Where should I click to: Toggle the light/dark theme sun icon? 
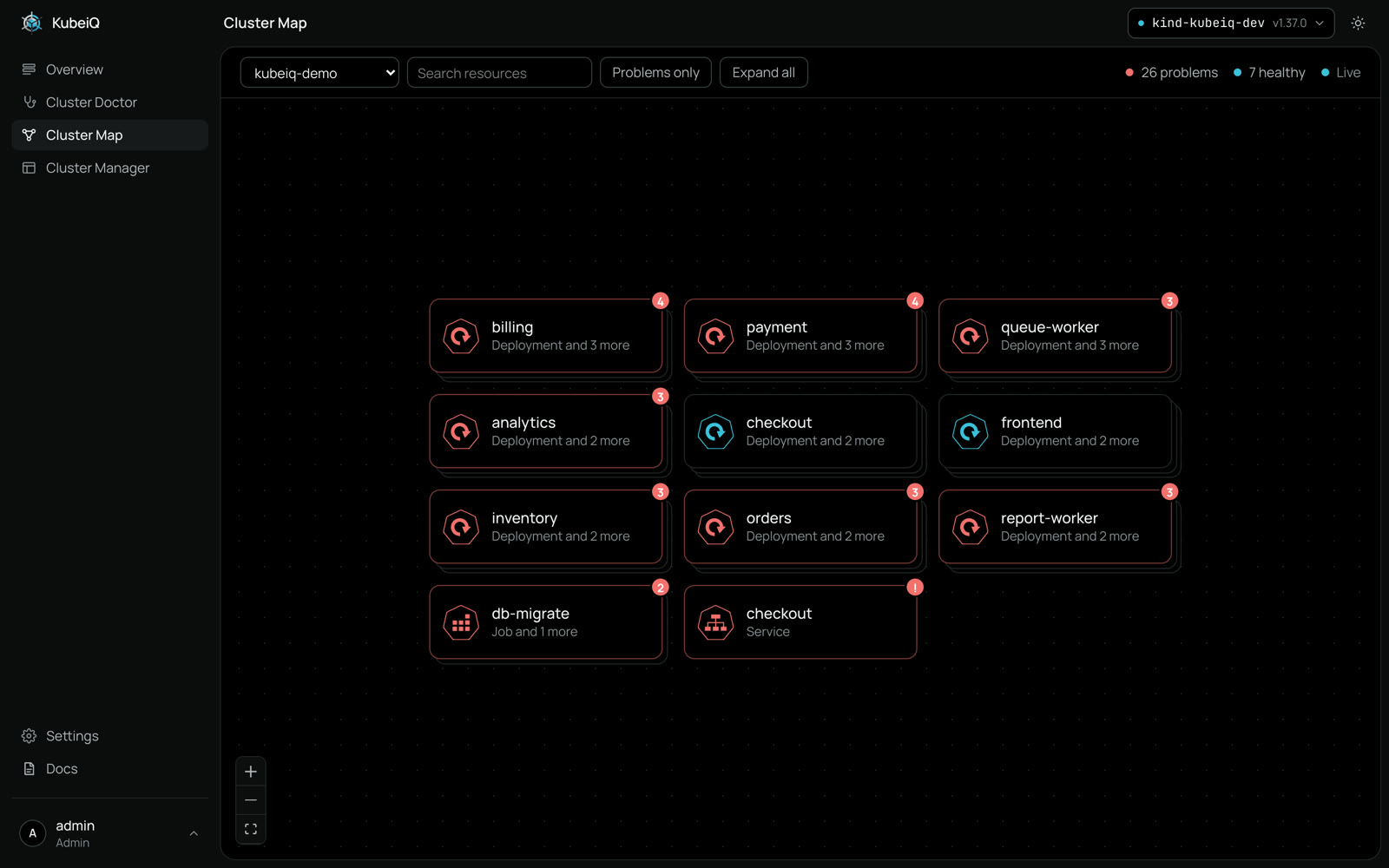coord(1358,23)
